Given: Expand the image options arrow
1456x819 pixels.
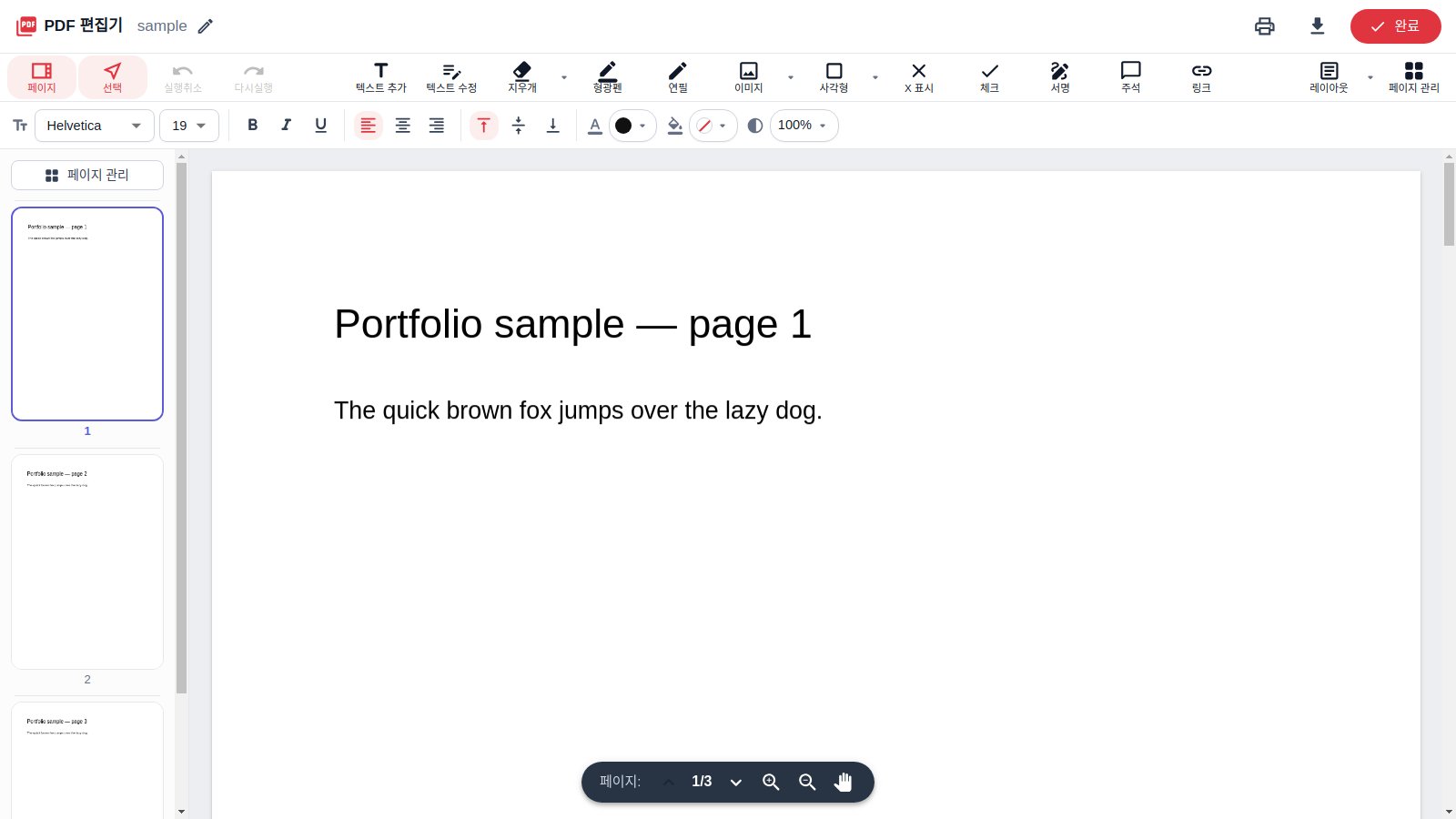Looking at the screenshot, I should tap(791, 77).
